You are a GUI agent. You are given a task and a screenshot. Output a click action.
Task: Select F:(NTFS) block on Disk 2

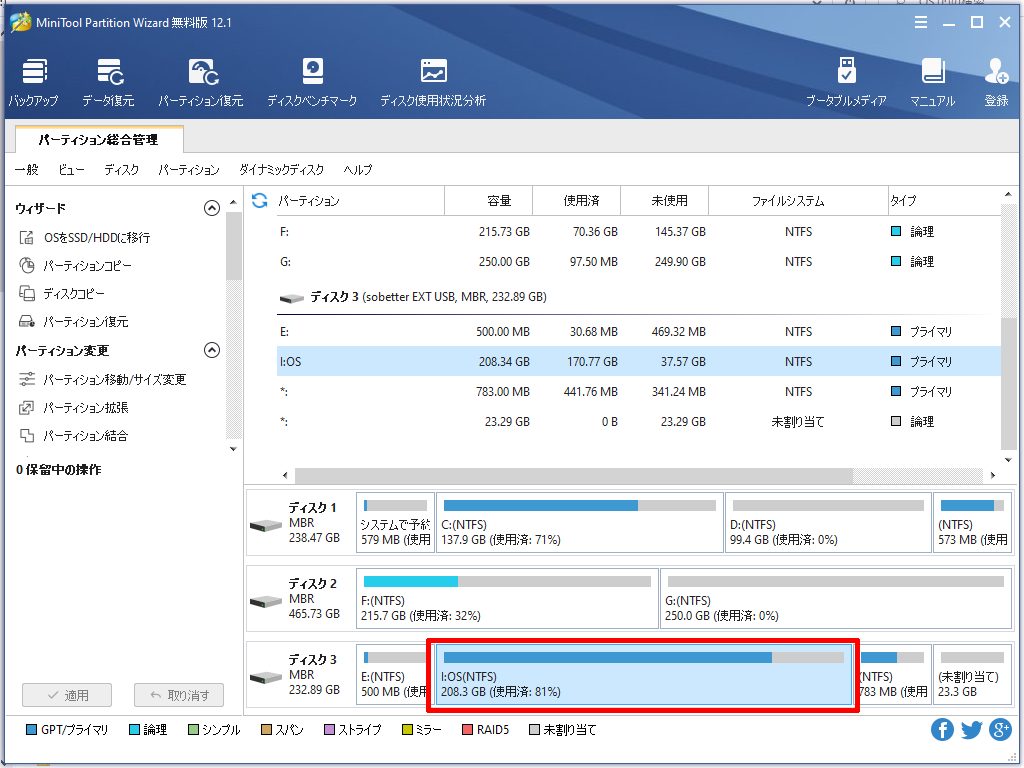pyautogui.click(x=507, y=599)
